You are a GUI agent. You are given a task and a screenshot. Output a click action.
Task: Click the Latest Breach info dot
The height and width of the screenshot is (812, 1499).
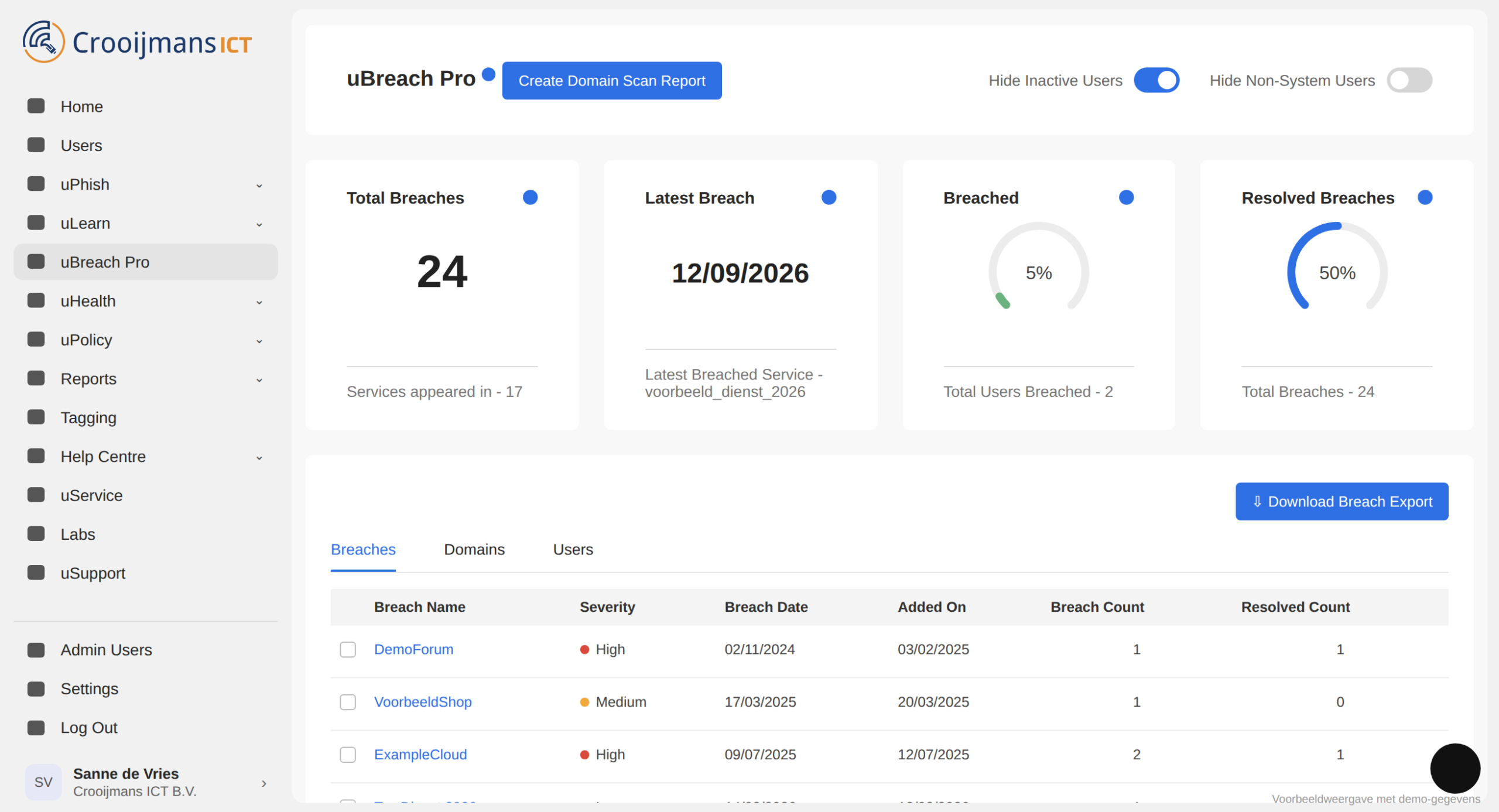[829, 197]
